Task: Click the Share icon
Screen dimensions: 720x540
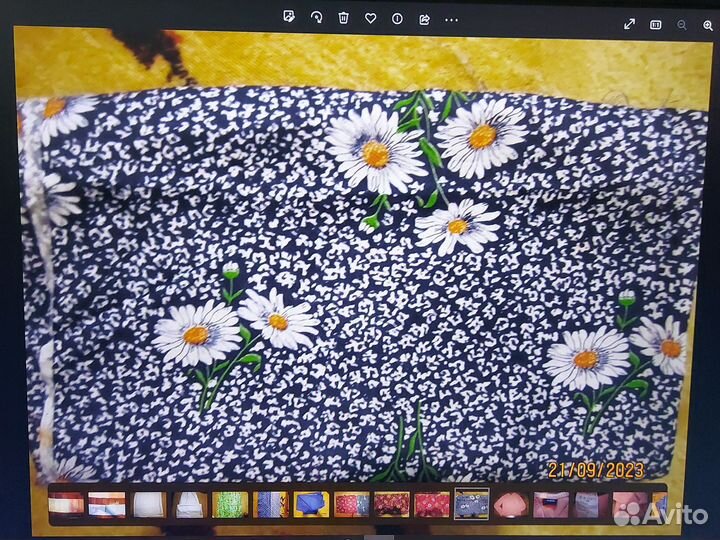Action: click(424, 18)
